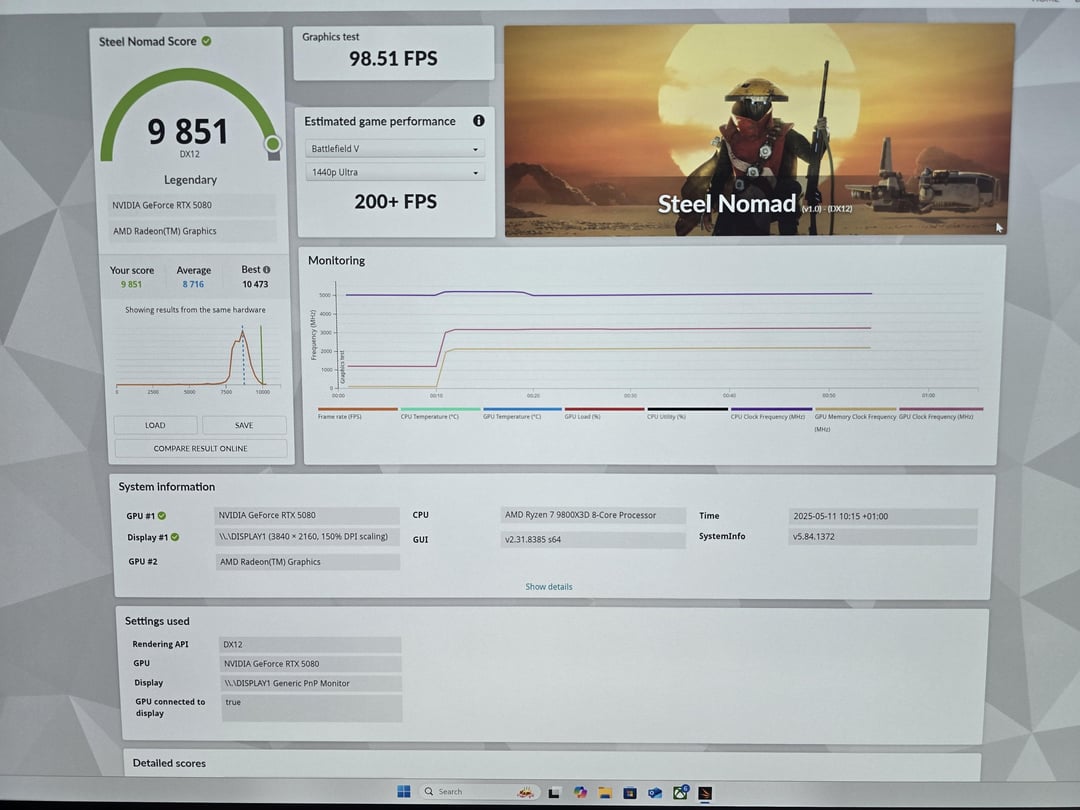Click the SAVE button
1080x810 pixels.
coord(244,425)
